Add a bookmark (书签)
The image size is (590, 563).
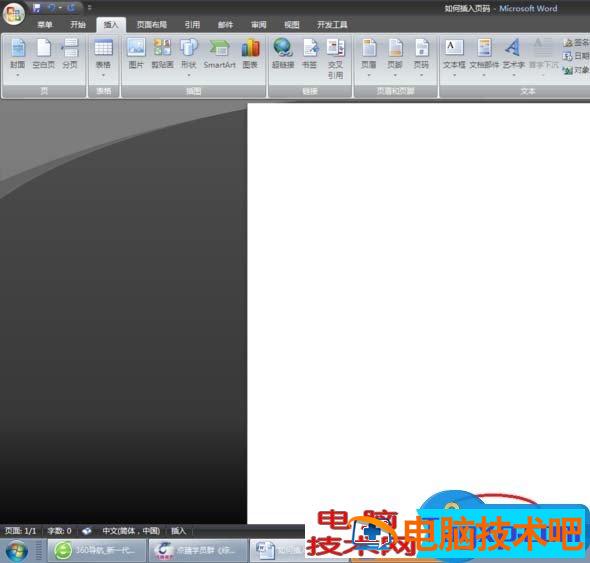[310, 54]
